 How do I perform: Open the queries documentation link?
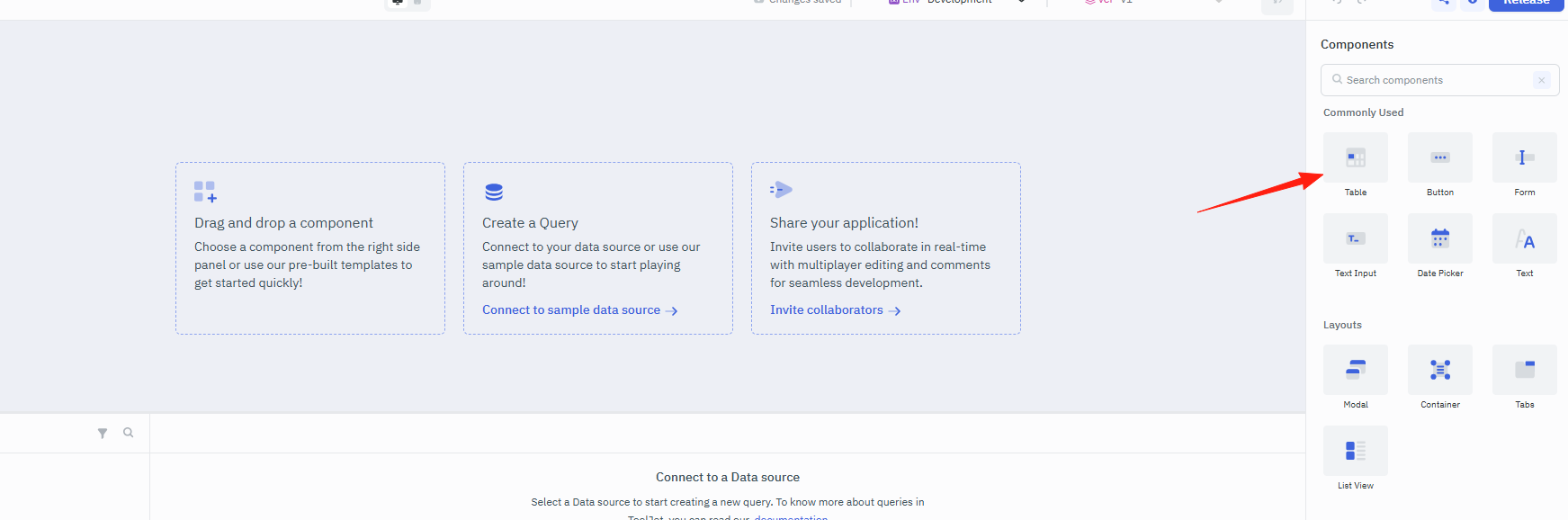pyautogui.click(x=791, y=516)
